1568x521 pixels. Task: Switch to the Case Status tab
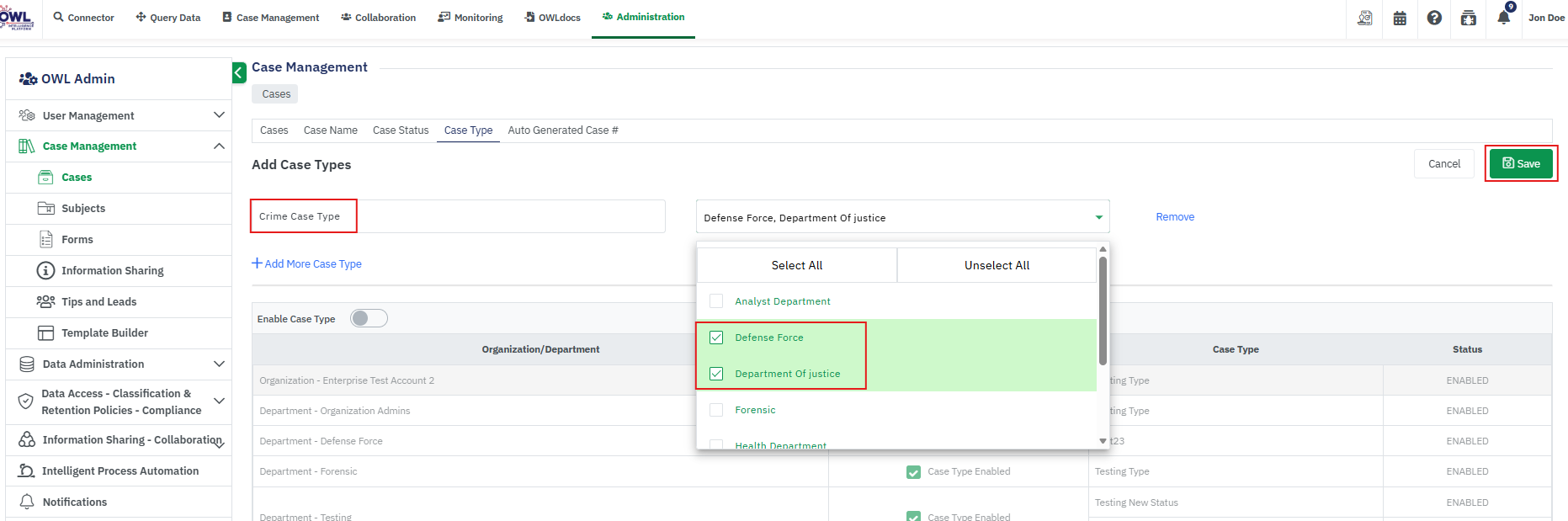click(401, 130)
